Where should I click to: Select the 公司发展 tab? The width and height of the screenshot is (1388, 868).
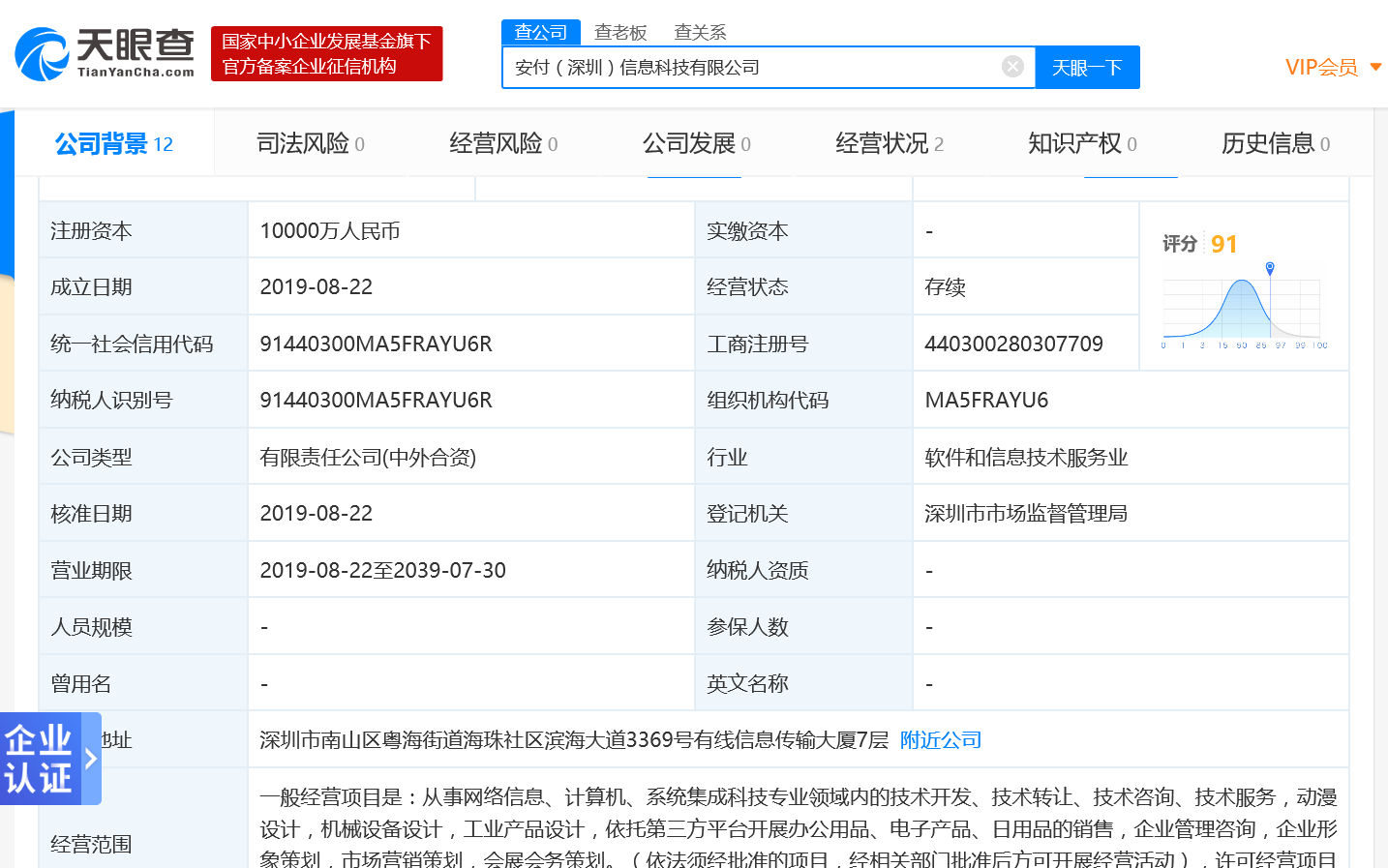click(x=697, y=144)
